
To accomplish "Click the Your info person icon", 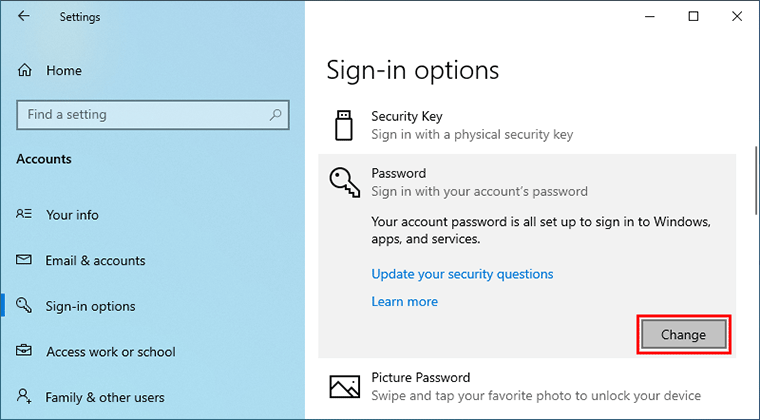I will (24, 214).
